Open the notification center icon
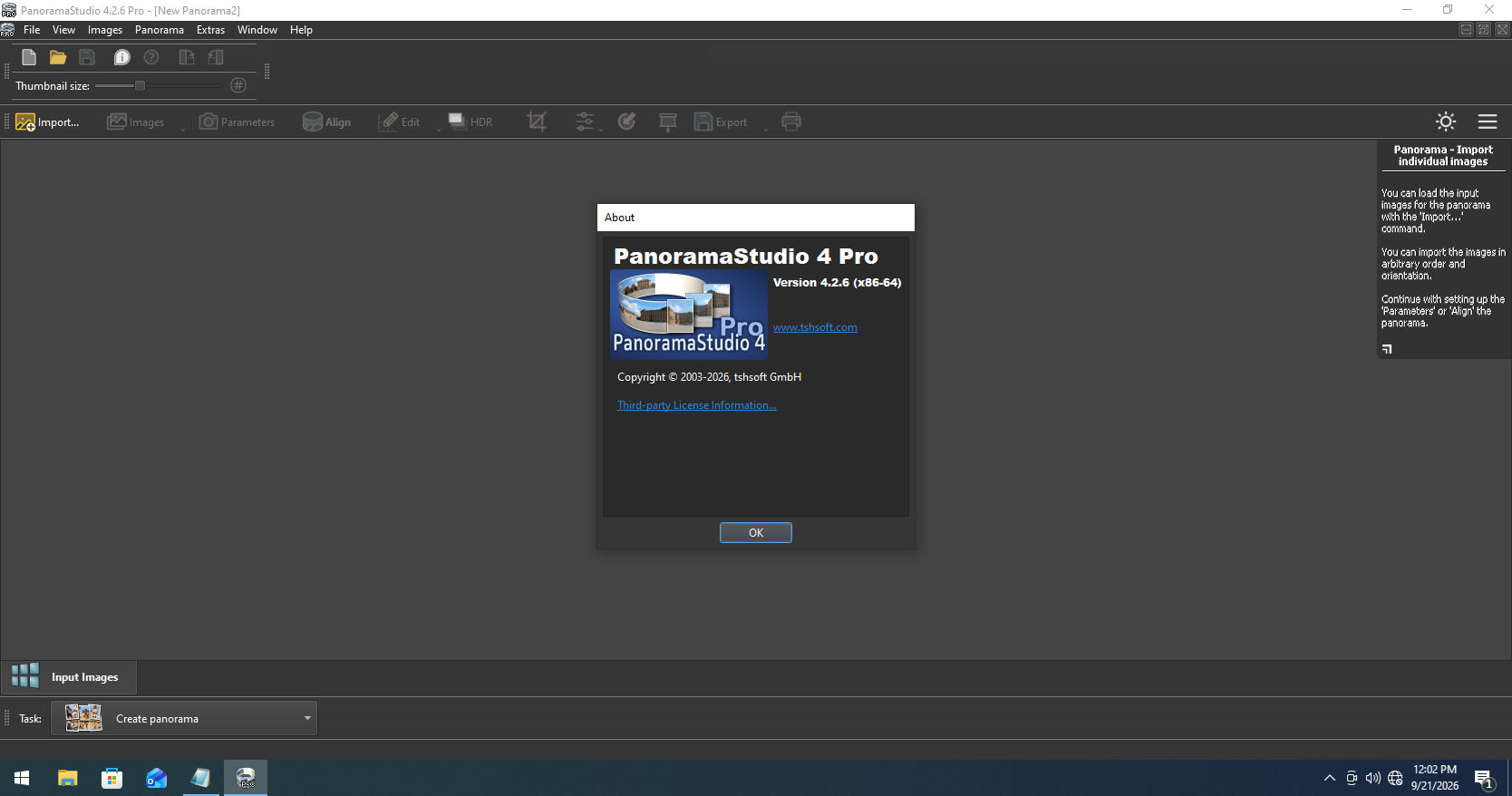Screen dimensions: 1512x796 click(x=1484, y=778)
